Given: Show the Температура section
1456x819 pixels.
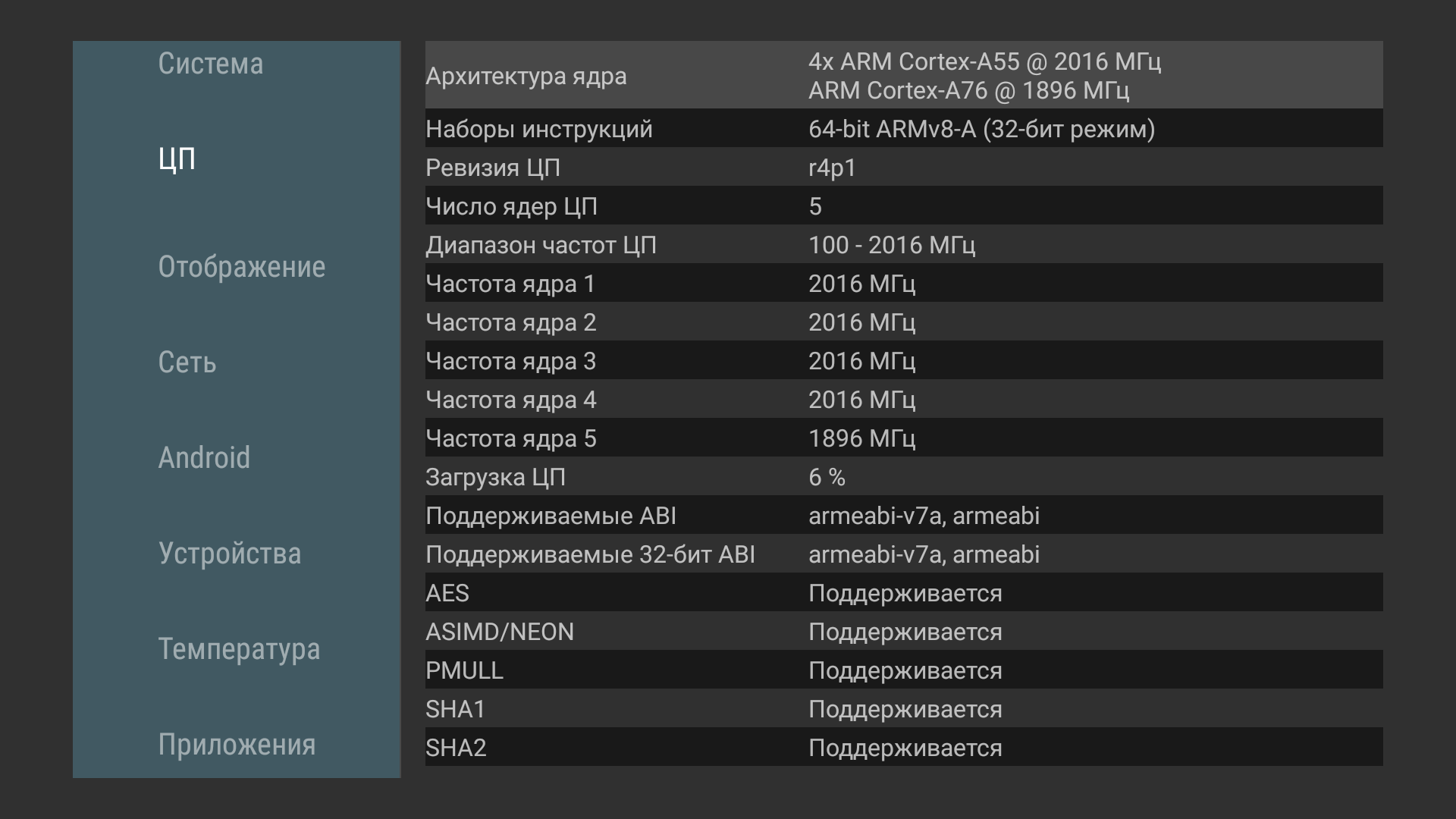Looking at the screenshot, I should point(239,649).
